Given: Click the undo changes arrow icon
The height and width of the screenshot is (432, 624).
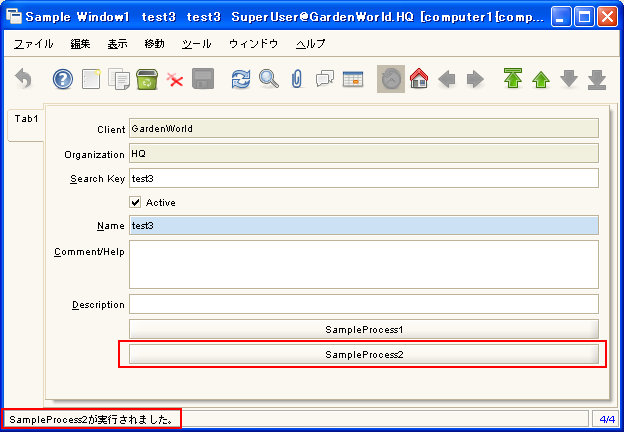Looking at the screenshot, I should [x=23, y=79].
